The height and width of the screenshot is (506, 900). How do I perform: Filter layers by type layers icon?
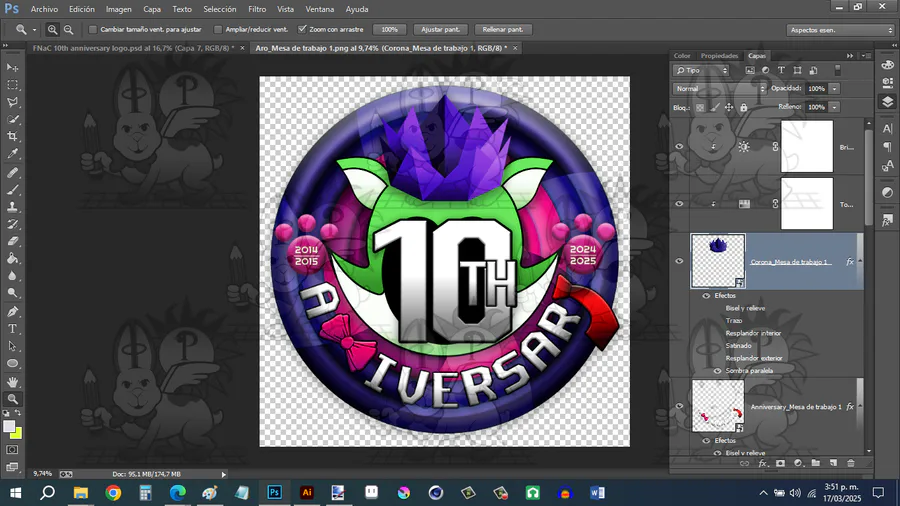click(781, 70)
